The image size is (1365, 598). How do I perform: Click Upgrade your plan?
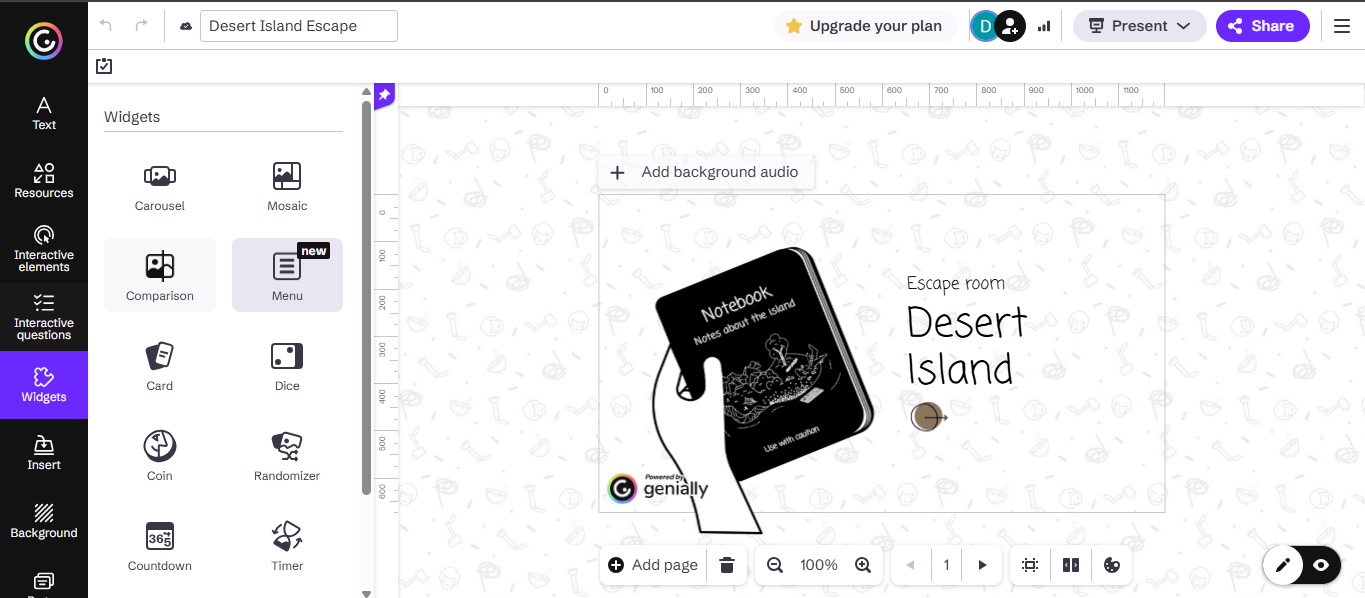point(864,26)
